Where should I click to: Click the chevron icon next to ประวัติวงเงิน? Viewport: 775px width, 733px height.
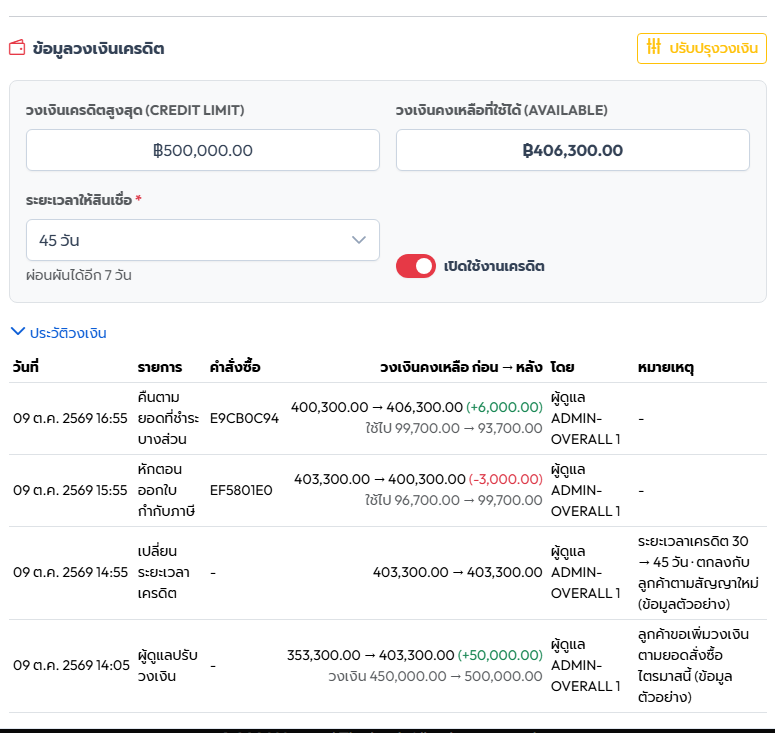click(x=18, y=331)
